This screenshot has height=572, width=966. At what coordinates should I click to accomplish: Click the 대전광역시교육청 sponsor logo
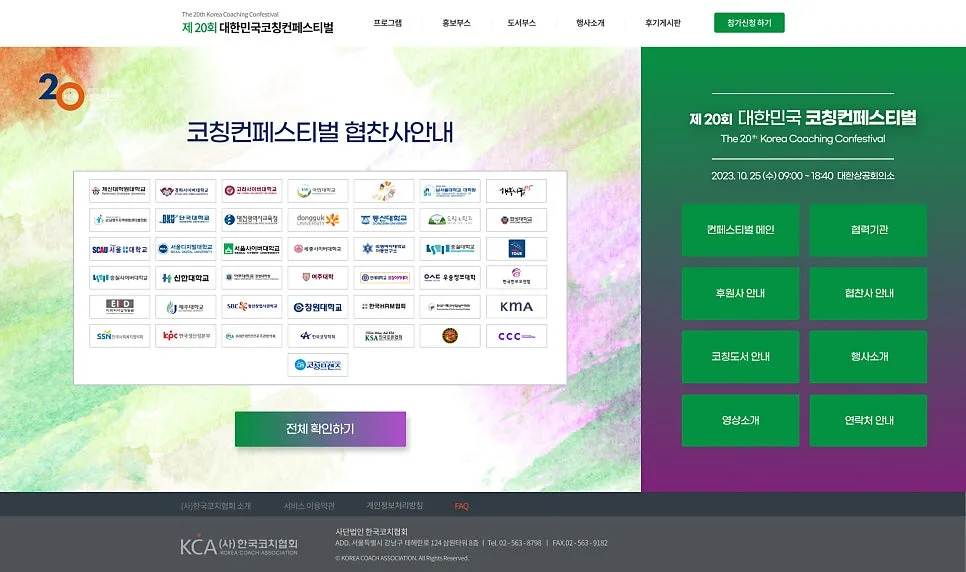(x=252, y=219)
